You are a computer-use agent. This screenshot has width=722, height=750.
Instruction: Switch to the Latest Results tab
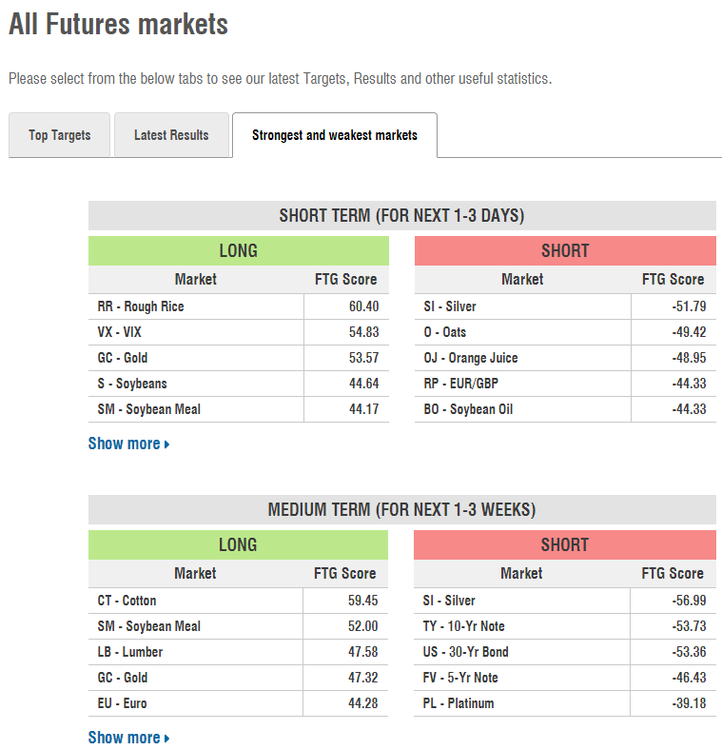[171, 135]
